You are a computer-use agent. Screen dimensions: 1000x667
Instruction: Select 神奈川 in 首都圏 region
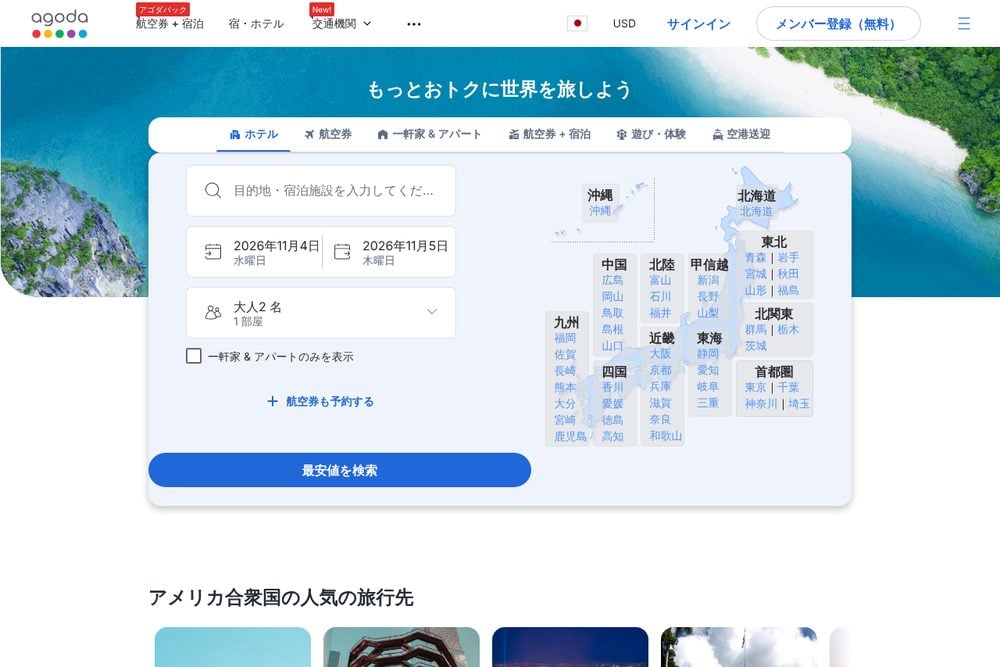click(x=761, y=404)
